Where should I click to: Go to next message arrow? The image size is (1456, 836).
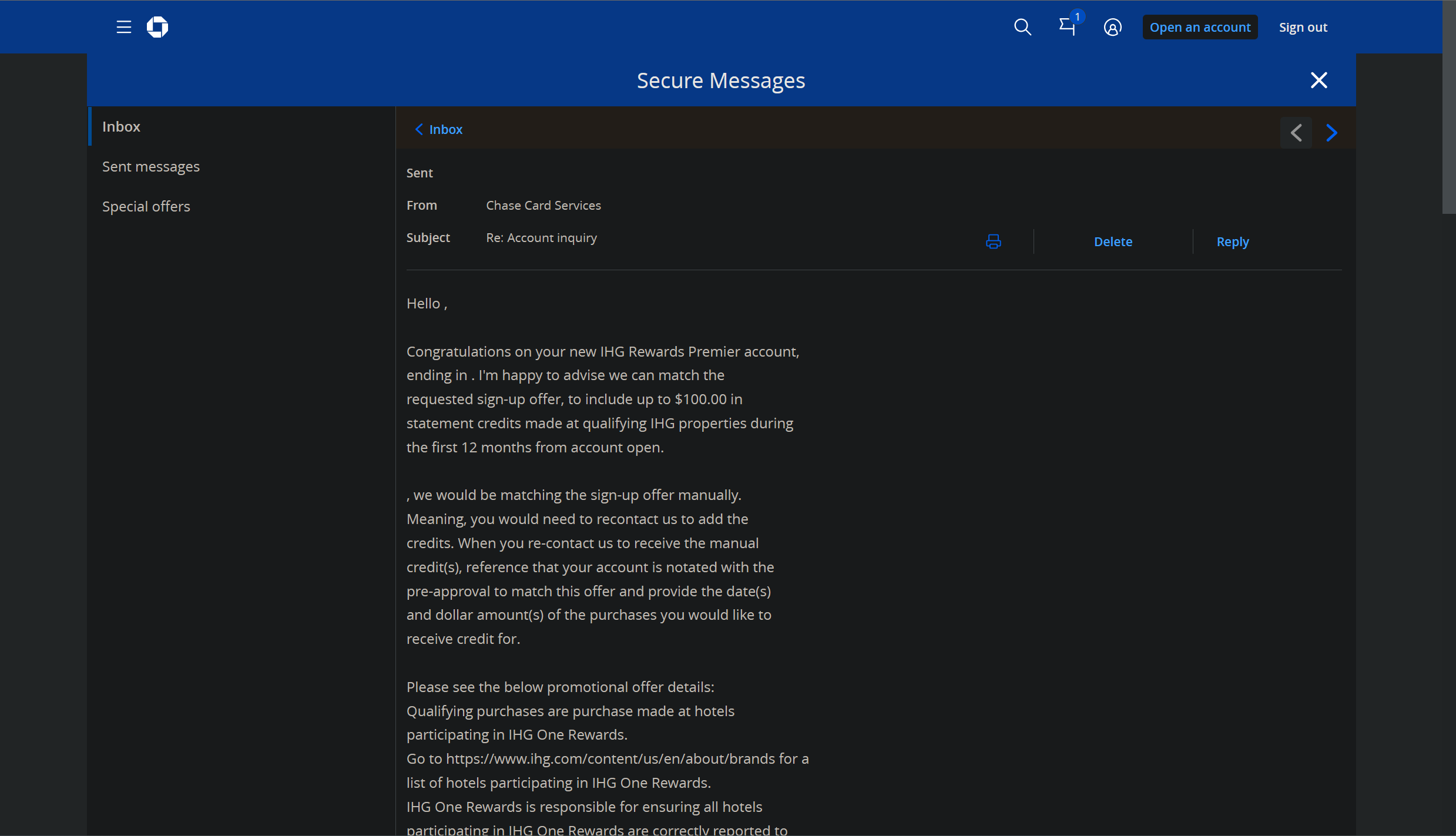pyautogui.click(x=1331, y=133)
